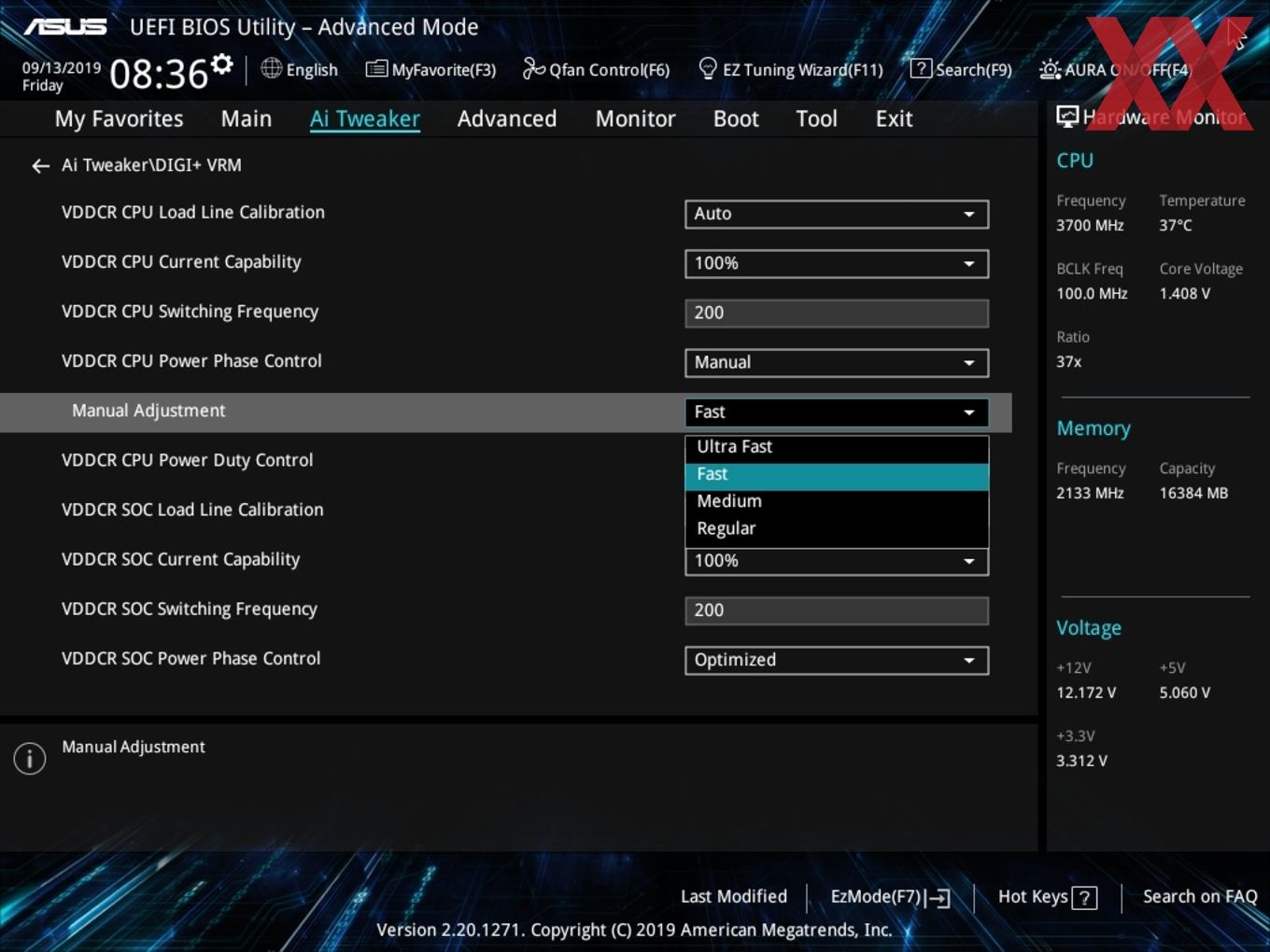1270x952 pixels.
Task: Click the 09/13/2019 date text
Action: [x=62, y=68]
